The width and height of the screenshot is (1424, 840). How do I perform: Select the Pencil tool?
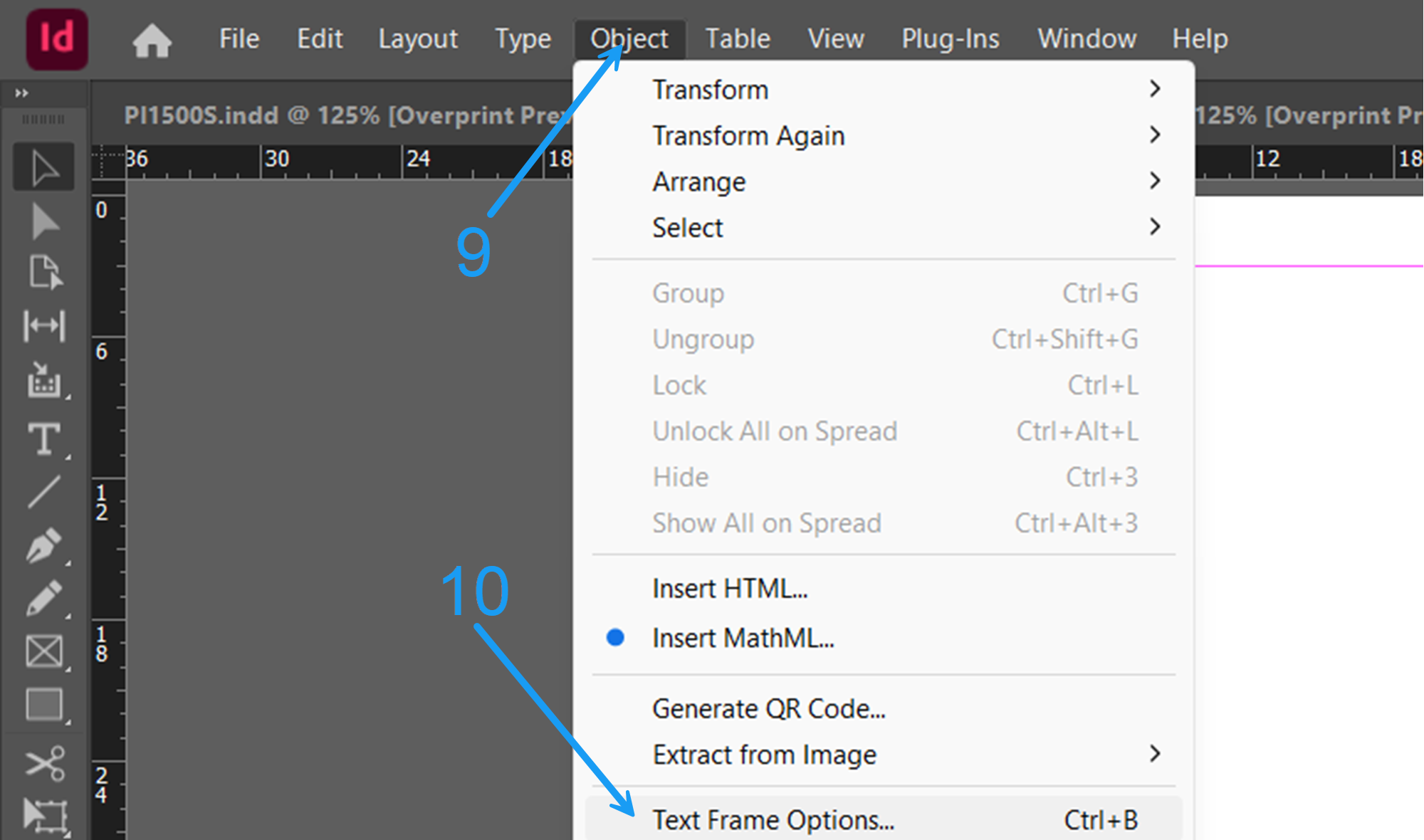[x=44, y=598]
